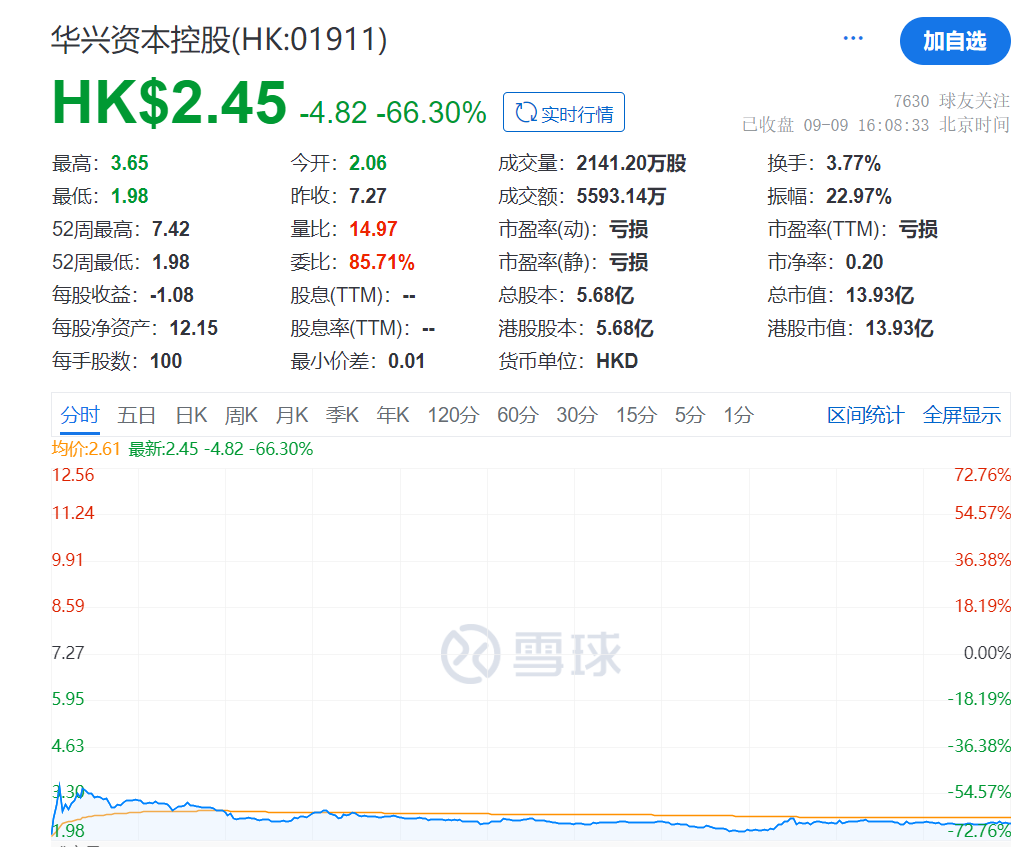1030x847 pixels.
Task: Click the 已收盘 09-09 16:08:33 timestamp
Action: (876, 125)
